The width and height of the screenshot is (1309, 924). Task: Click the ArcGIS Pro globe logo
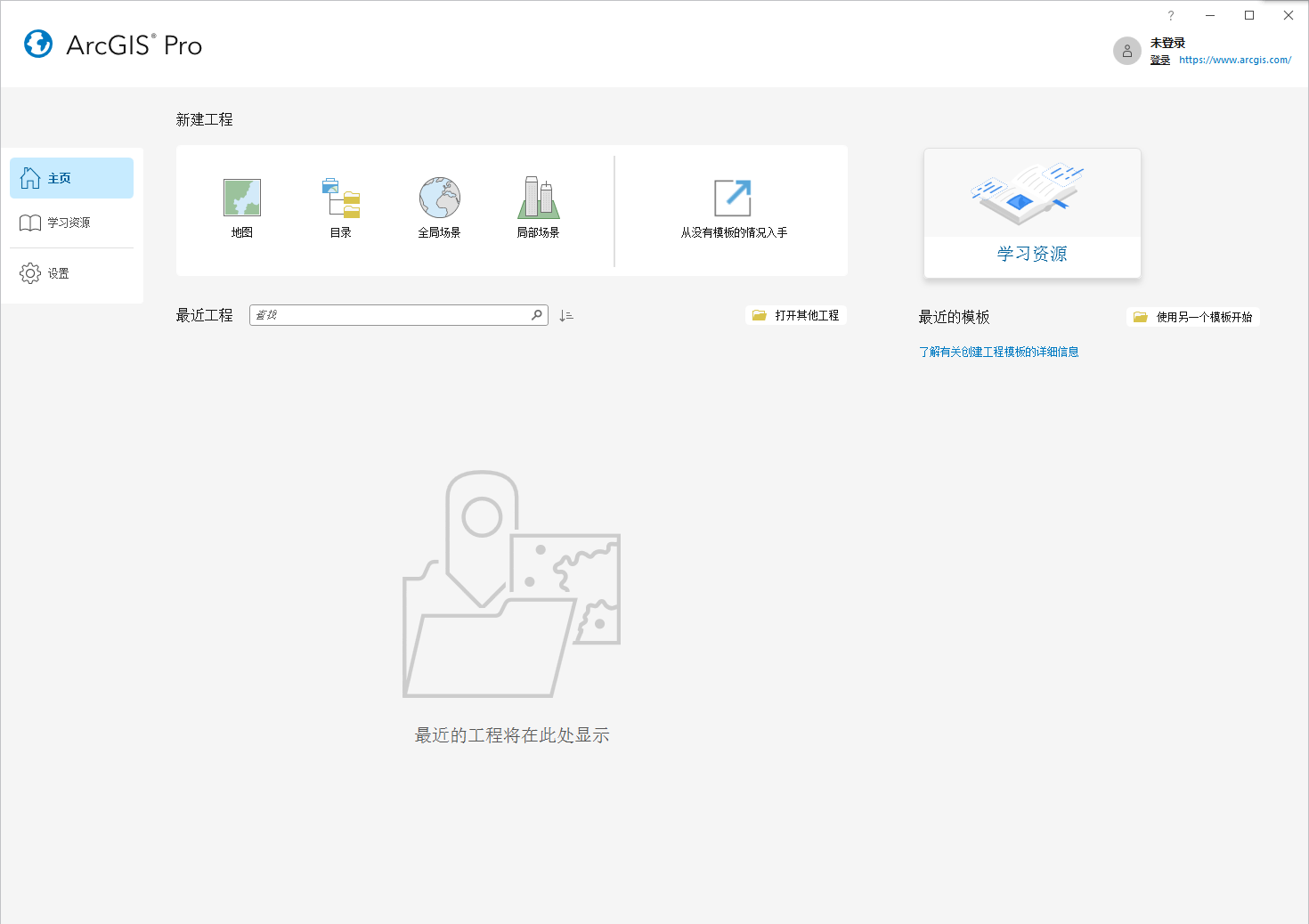click(38, 44)
